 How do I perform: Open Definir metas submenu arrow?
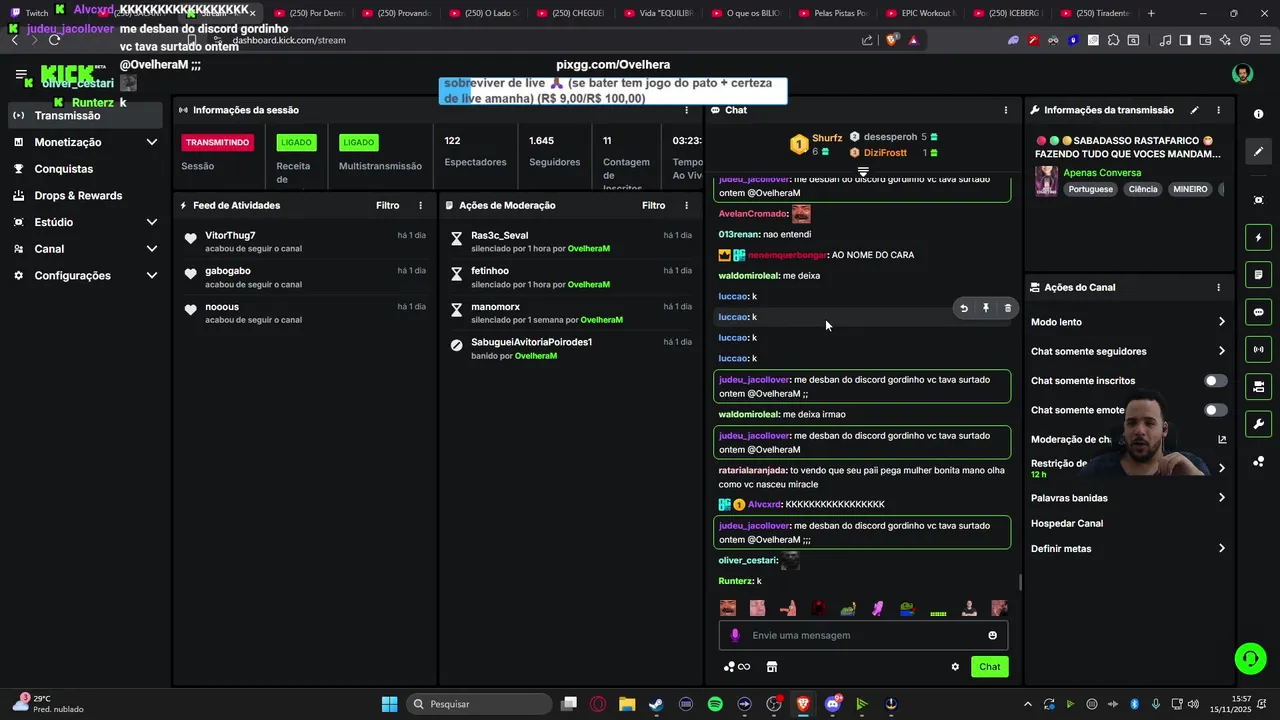point(1221,549)
